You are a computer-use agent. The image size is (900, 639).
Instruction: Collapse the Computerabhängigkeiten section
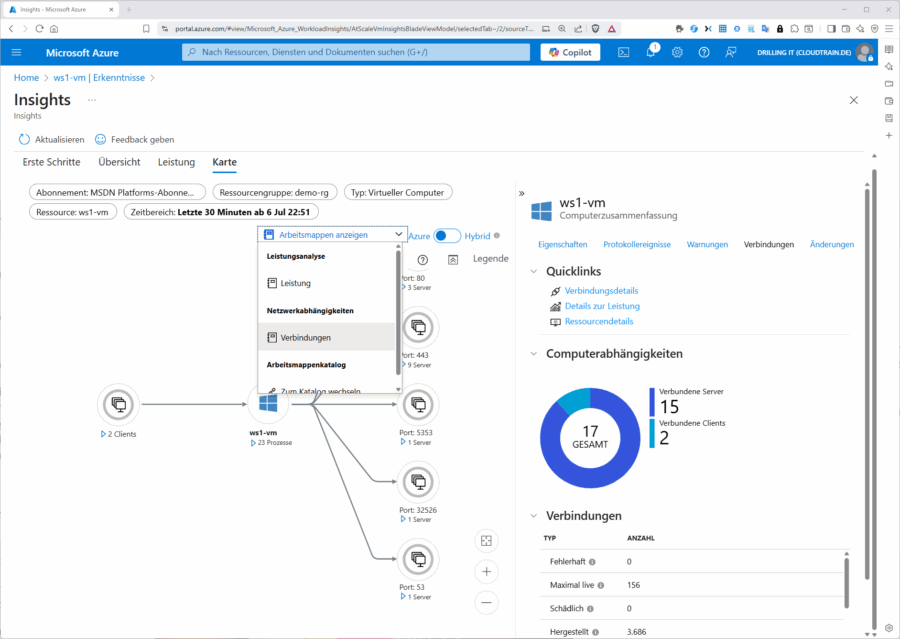coord(534,354)
